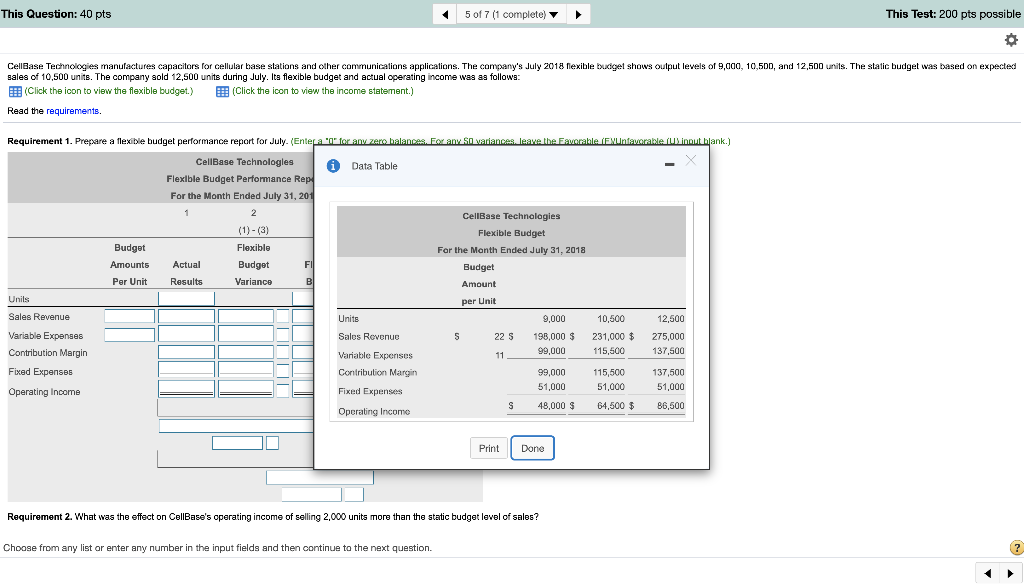The width and height of the screenshot is (1024, 584).
Task: Click Sales Revenue Actual Results field
Action: [186, 316]
